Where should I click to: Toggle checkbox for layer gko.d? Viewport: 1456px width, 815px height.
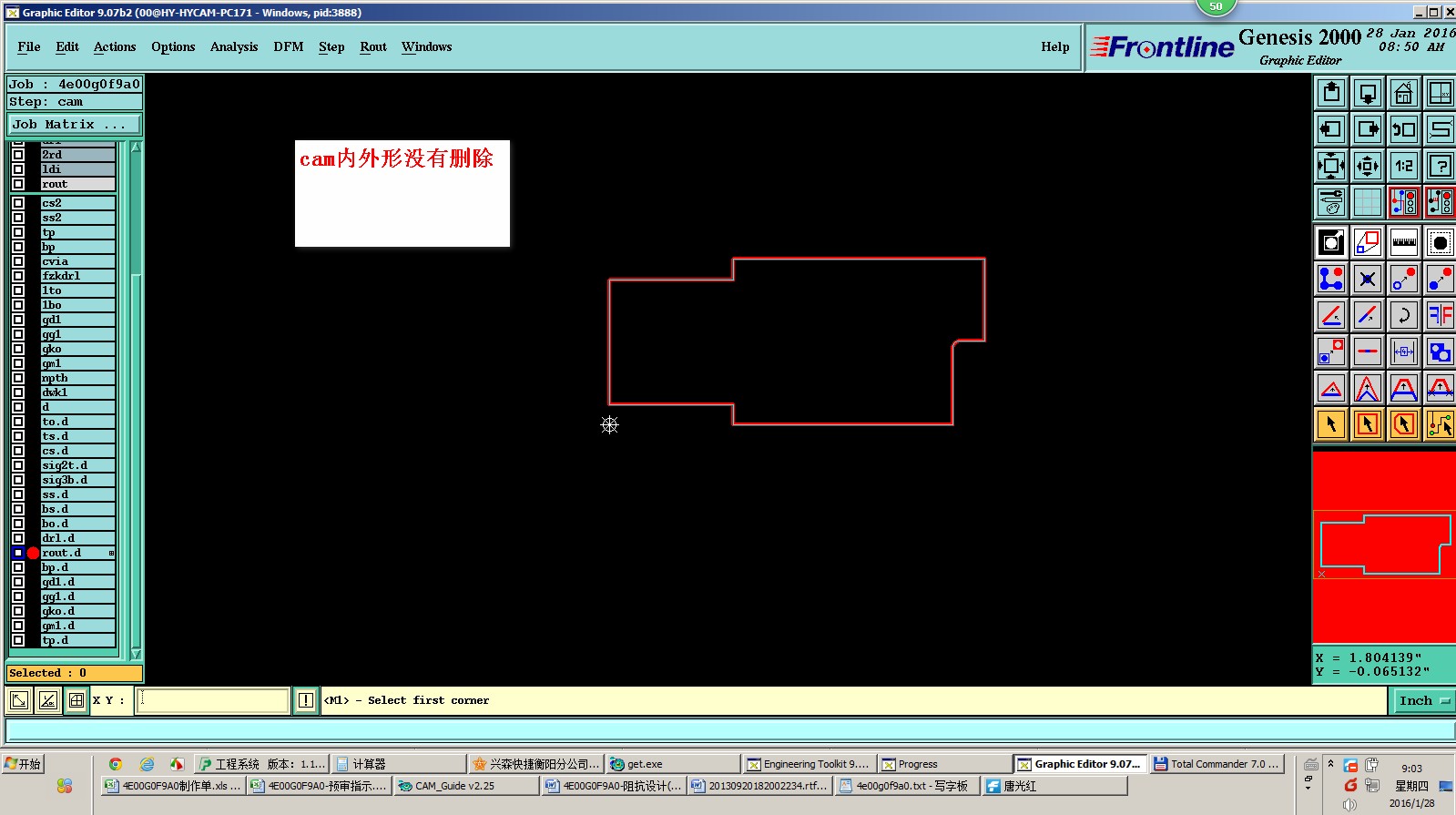(x=18, y=611)
